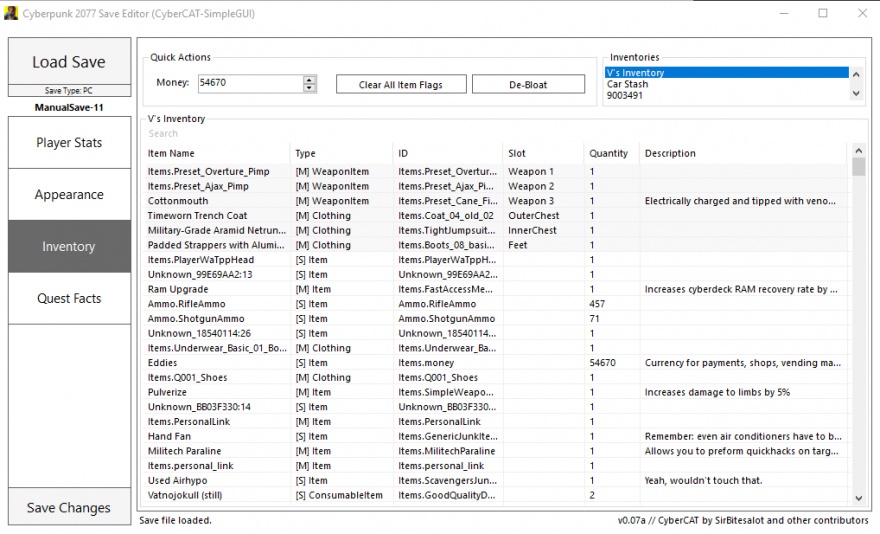Click the 71 quantity of ShotgunAmmo
Viewport: 880px width, 534px height.
(x=594, y=318)
